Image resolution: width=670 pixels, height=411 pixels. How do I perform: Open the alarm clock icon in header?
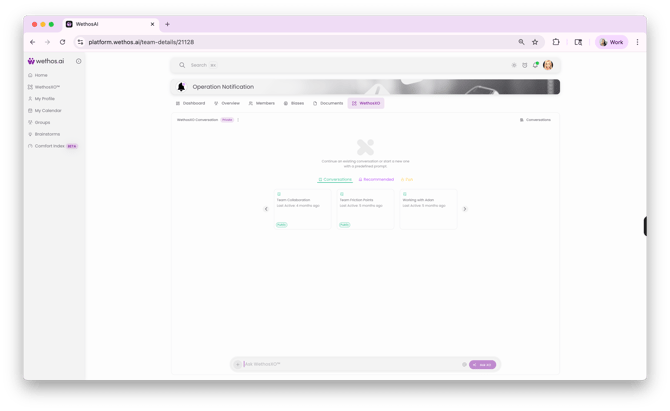tap(525, 65)
